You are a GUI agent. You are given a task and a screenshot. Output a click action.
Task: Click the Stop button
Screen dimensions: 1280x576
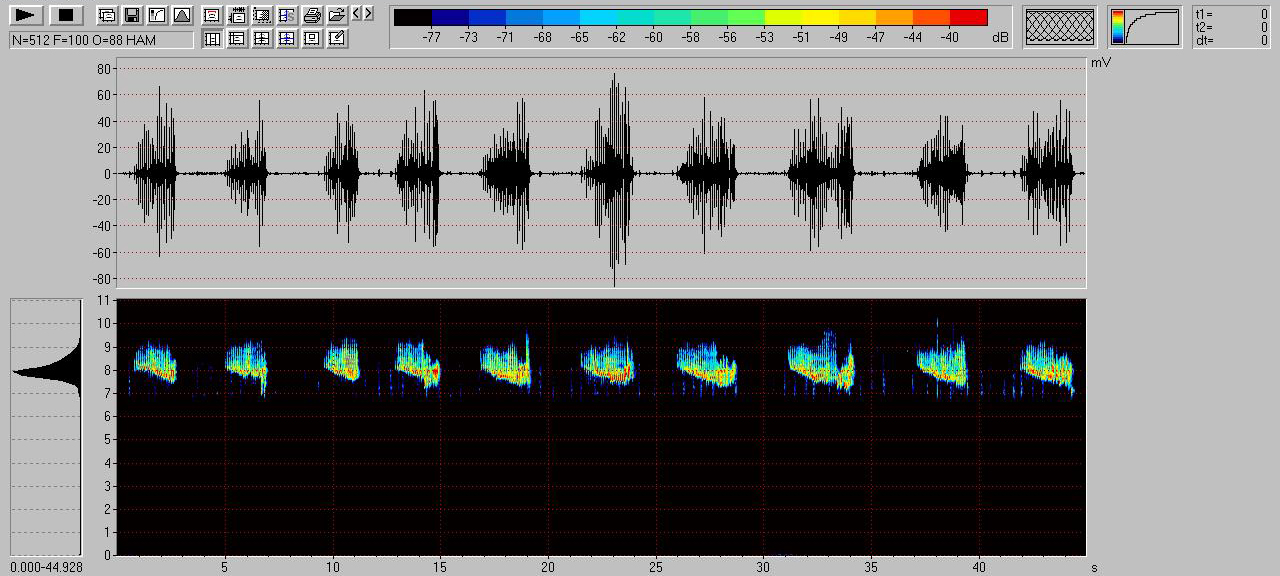66,15
